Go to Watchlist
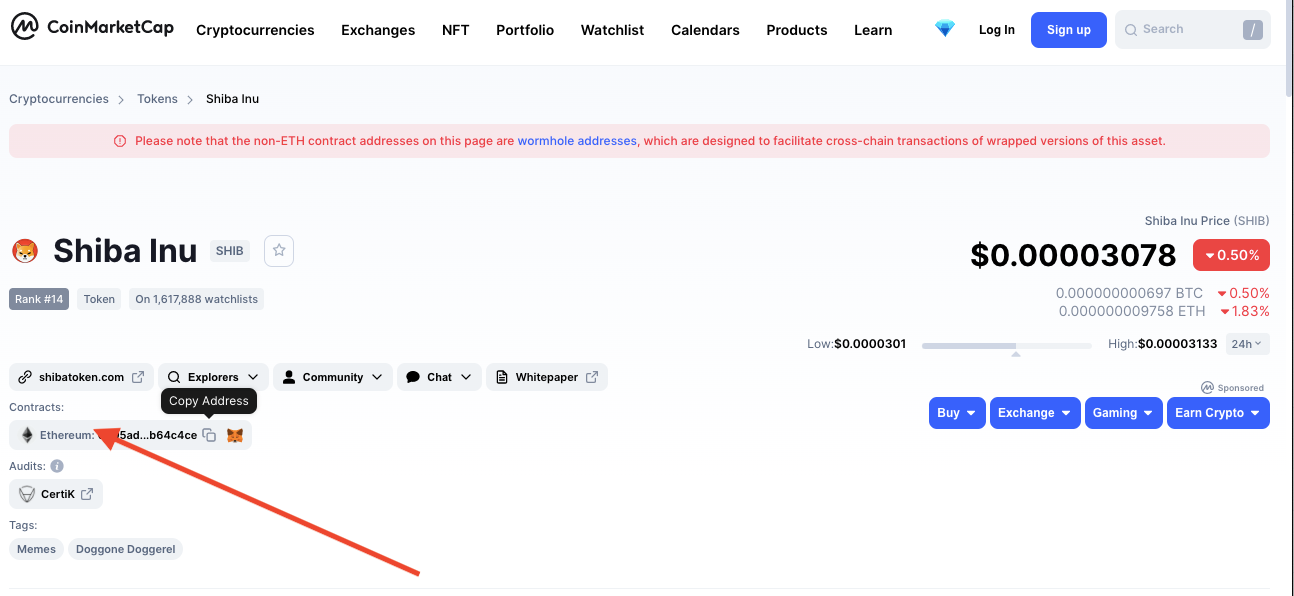 [x=613, y=30]
